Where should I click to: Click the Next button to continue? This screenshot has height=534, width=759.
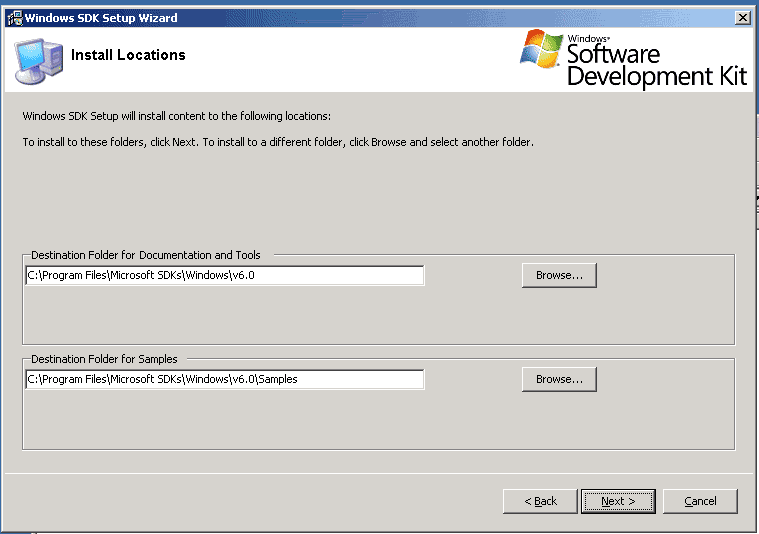coord(618,501)
